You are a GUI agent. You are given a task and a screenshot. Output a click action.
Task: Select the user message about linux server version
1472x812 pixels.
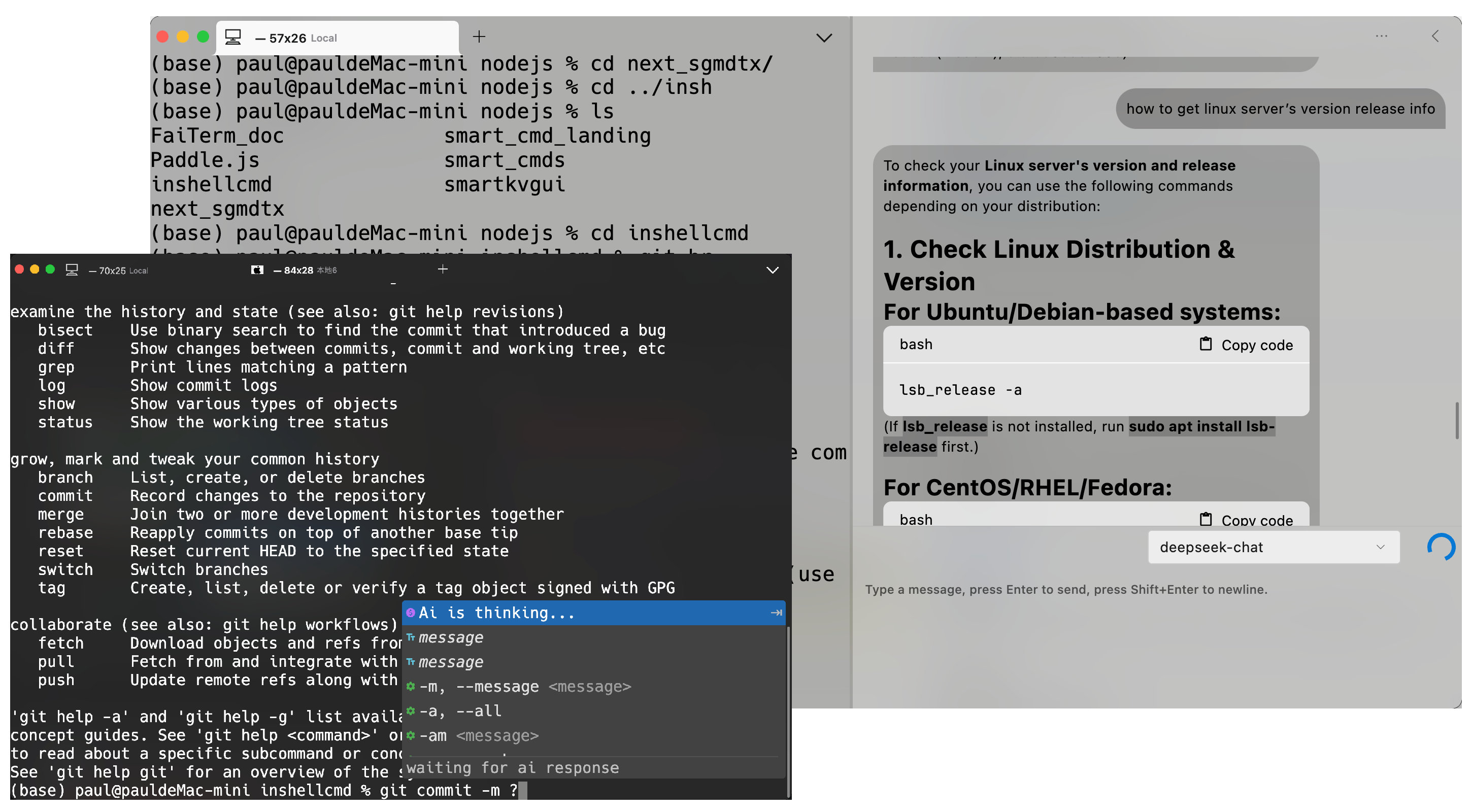(x=1280, y=109)
